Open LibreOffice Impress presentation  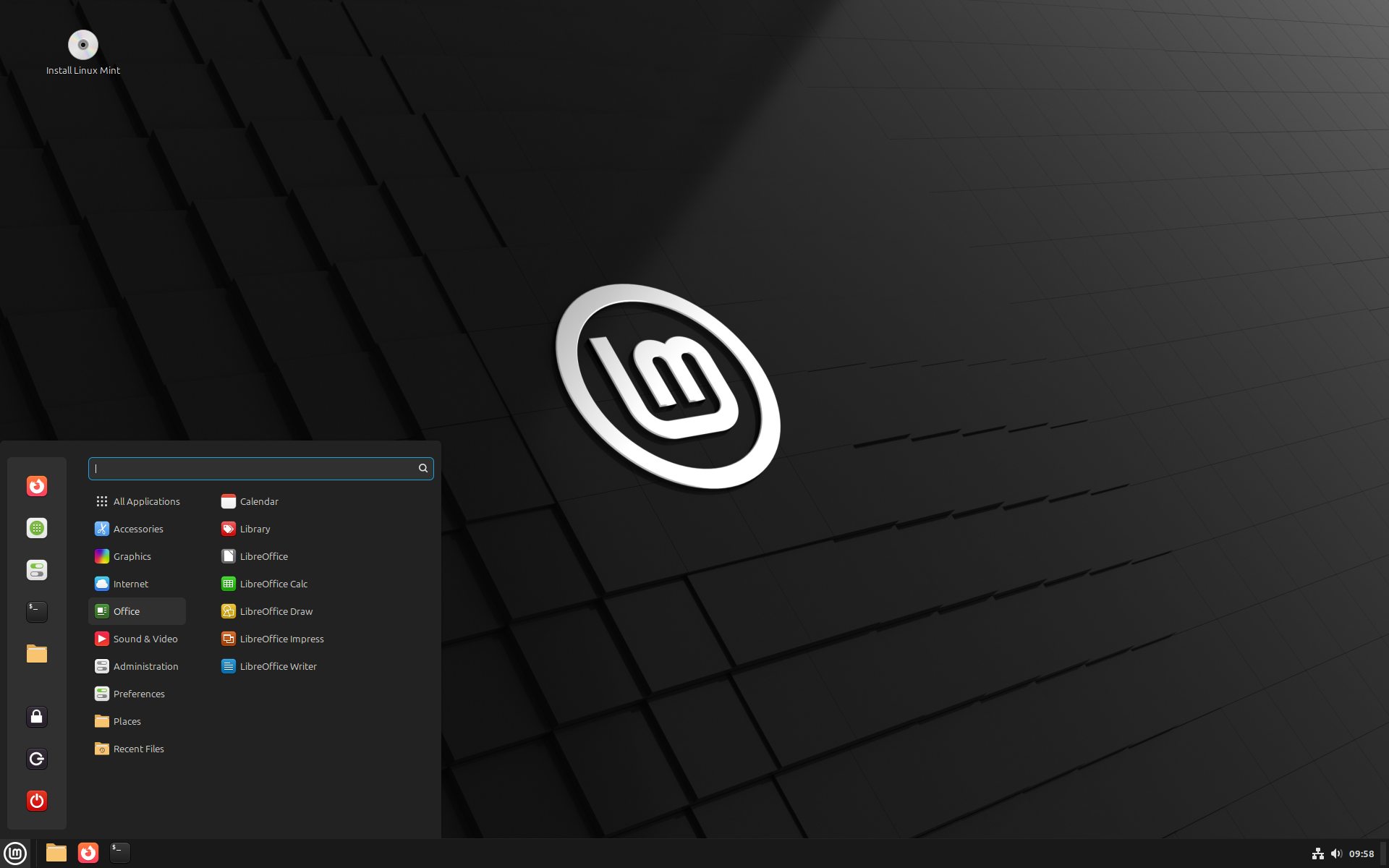[x=282, y=638]
